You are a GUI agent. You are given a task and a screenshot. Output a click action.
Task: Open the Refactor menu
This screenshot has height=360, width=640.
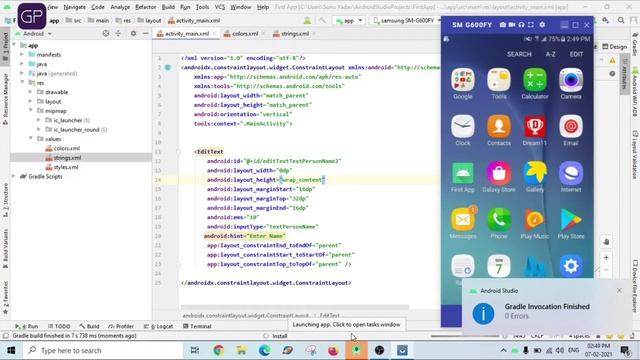click(145, 7)
